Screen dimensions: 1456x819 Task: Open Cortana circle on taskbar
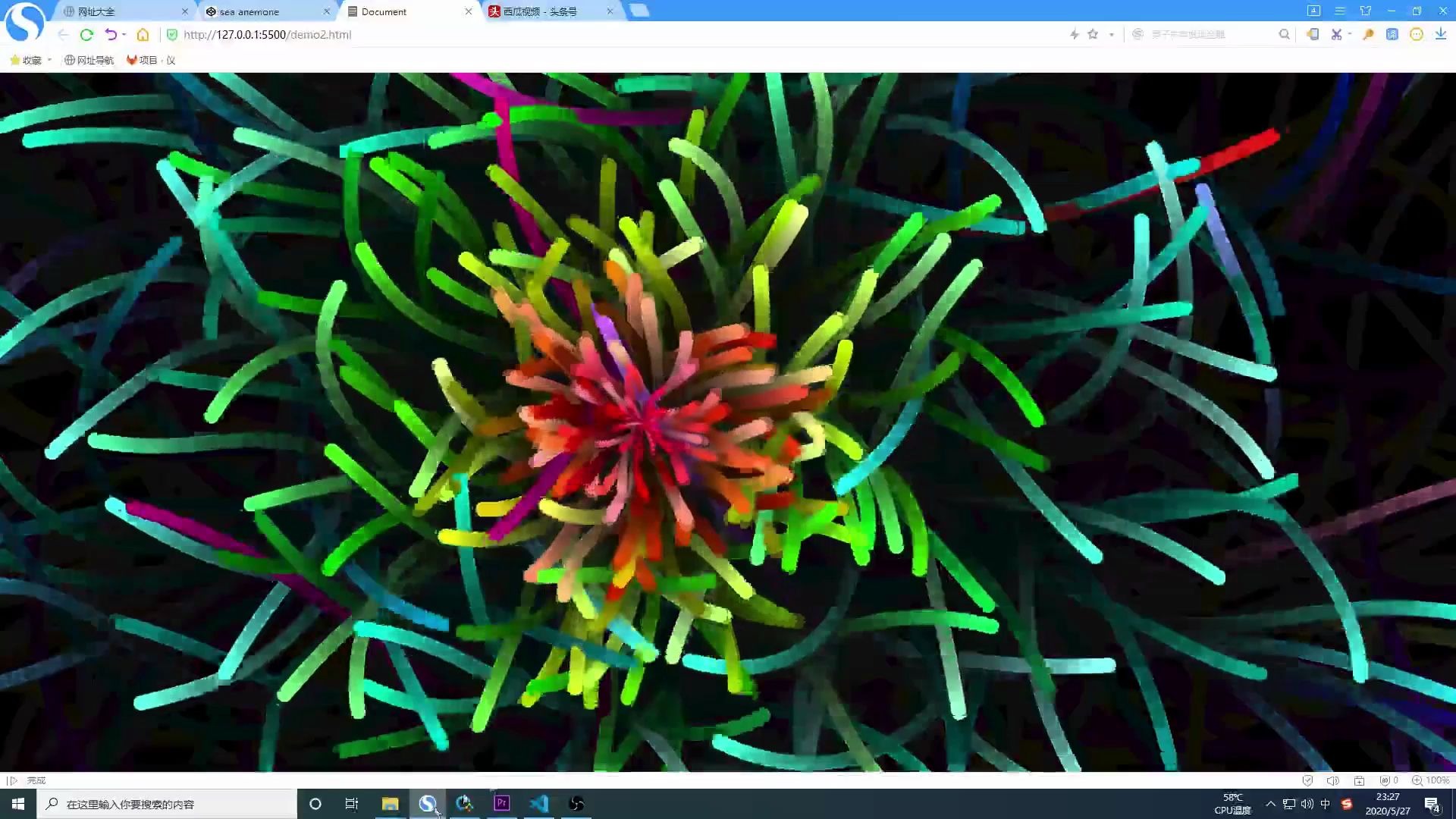click(x=315, y=804)
